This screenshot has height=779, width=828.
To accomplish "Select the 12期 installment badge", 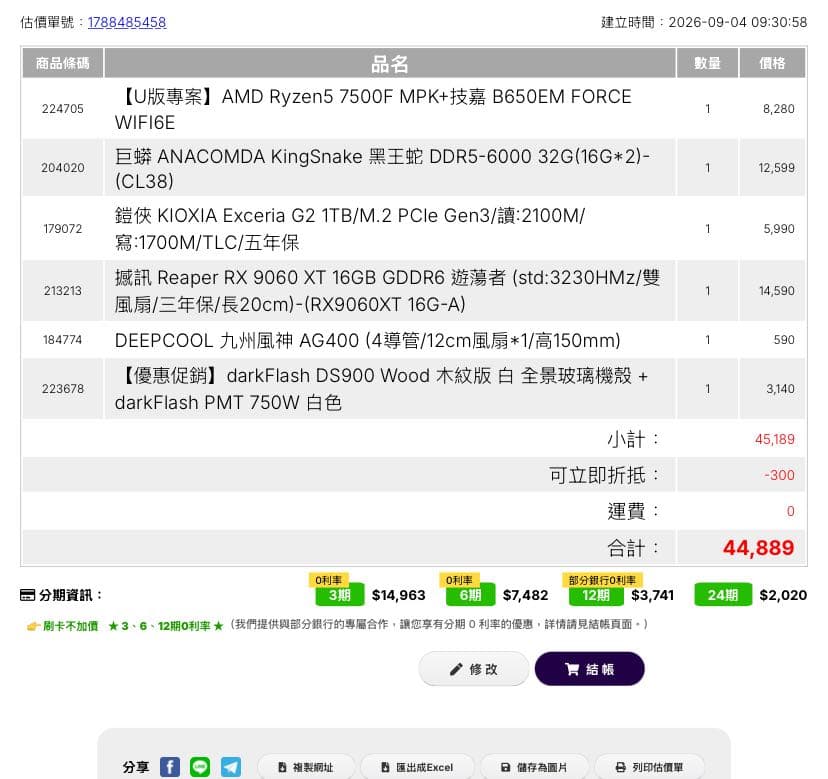I will click(596, 595).
